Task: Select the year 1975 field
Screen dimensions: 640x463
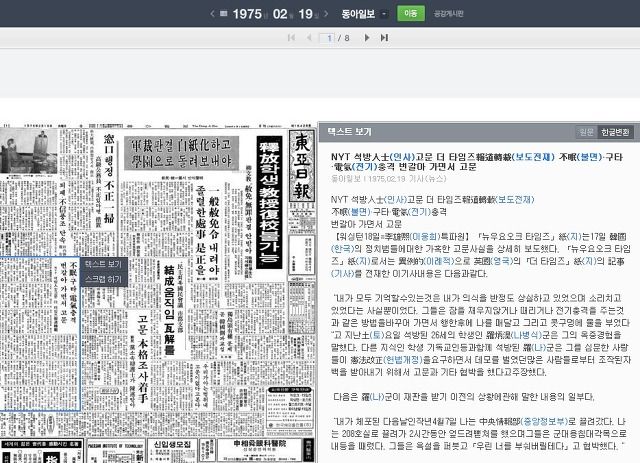Action: [x=247, y=14]
